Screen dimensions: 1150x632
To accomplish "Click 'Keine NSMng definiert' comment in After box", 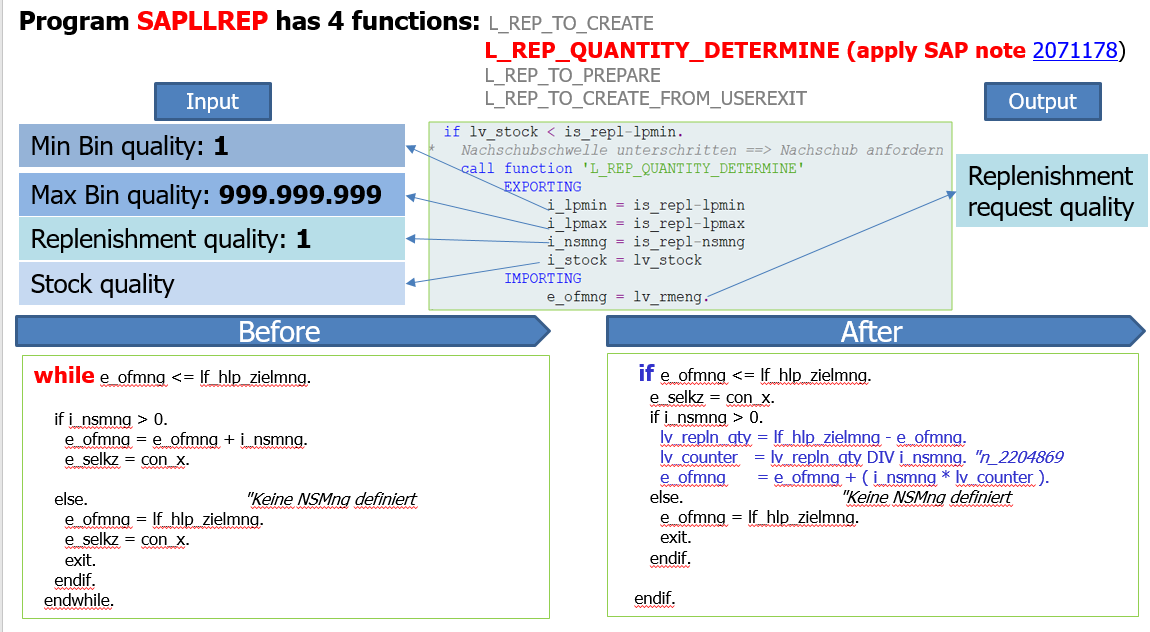I will click(927, 498).
